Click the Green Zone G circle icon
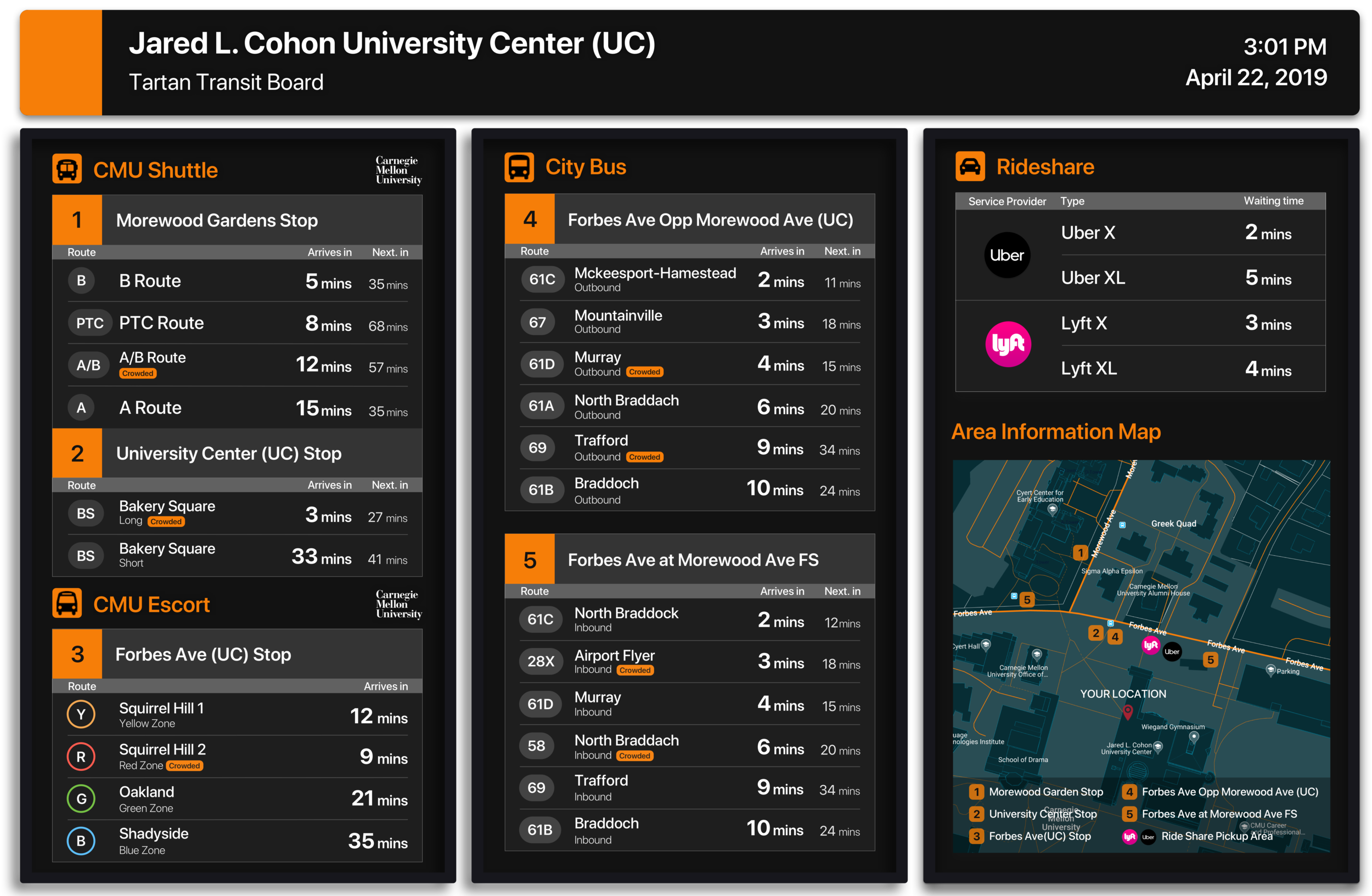The width and height of the screenshot is (1372, 896). click(81, 799)
